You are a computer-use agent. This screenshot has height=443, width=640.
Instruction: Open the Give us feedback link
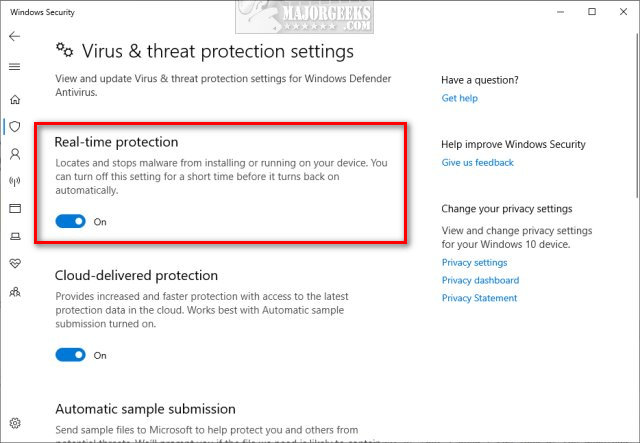tap(477, 162)
